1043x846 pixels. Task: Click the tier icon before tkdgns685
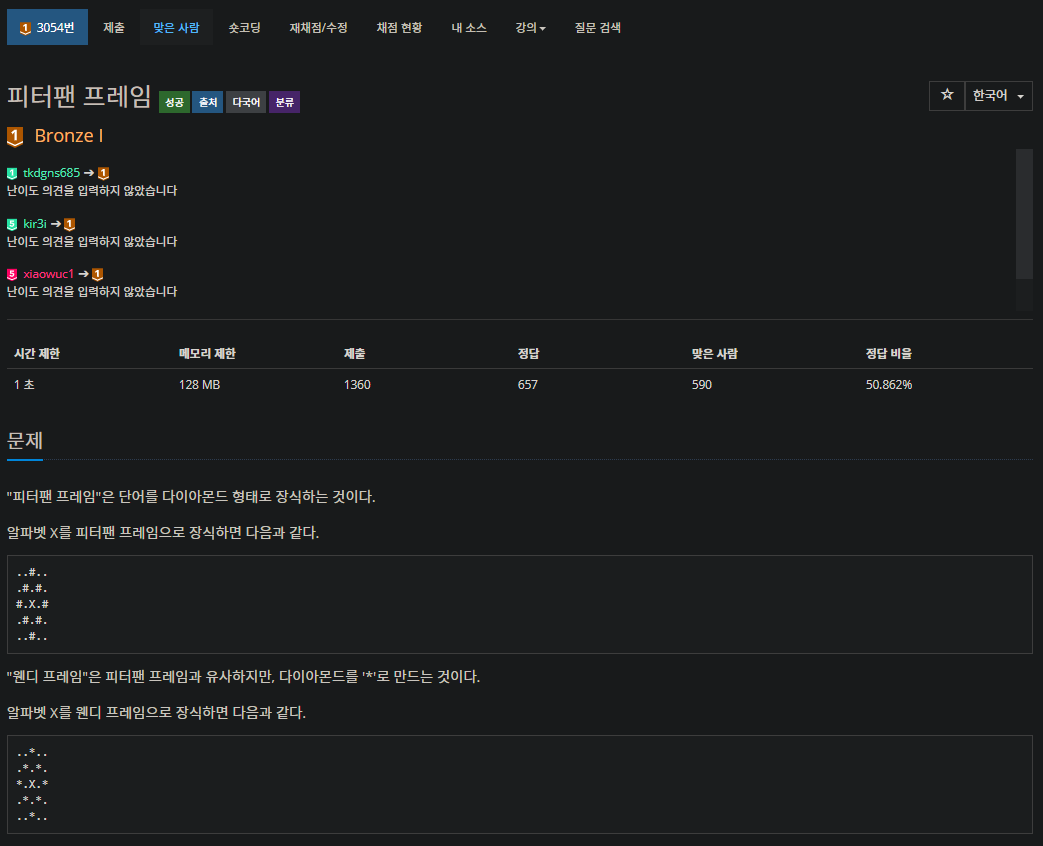click(12, 174)
